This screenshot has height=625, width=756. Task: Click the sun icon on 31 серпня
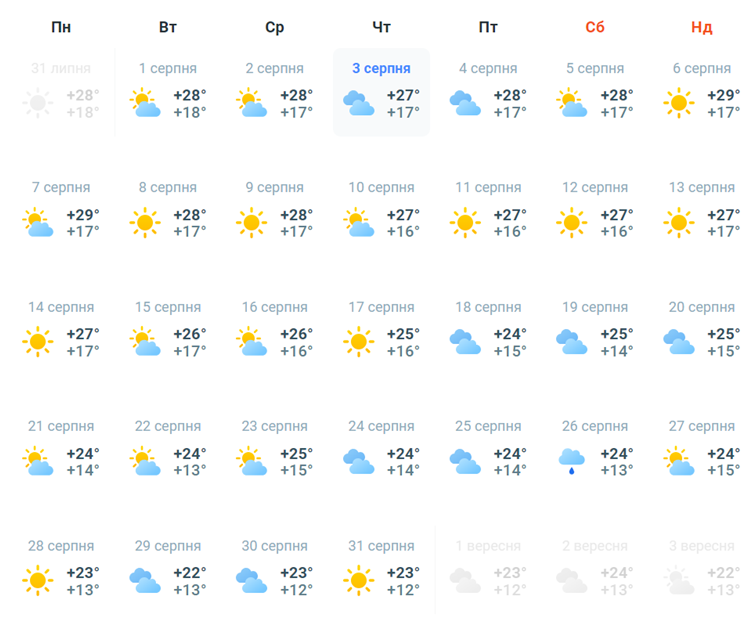pyautogui.click(x=358, y=580)
